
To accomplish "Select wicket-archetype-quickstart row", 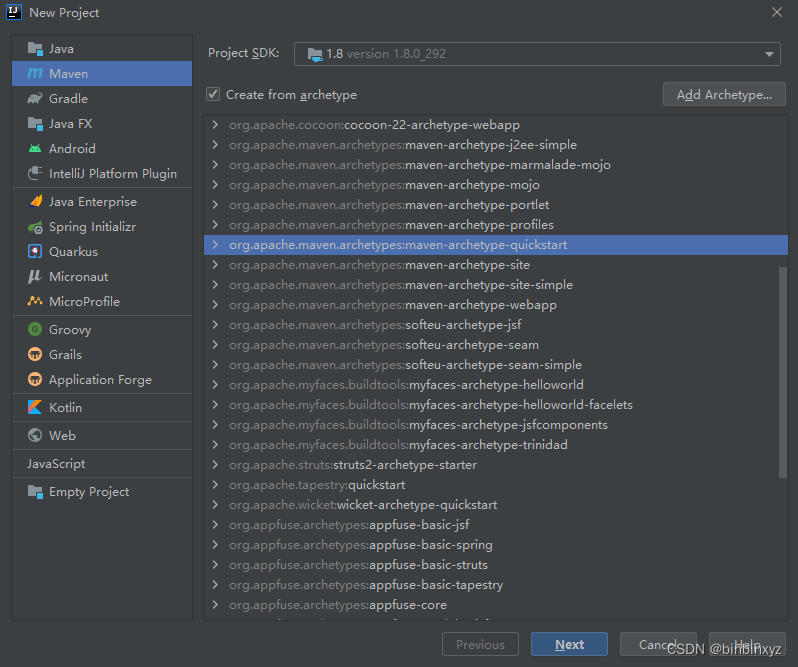I will coord(496,505).
